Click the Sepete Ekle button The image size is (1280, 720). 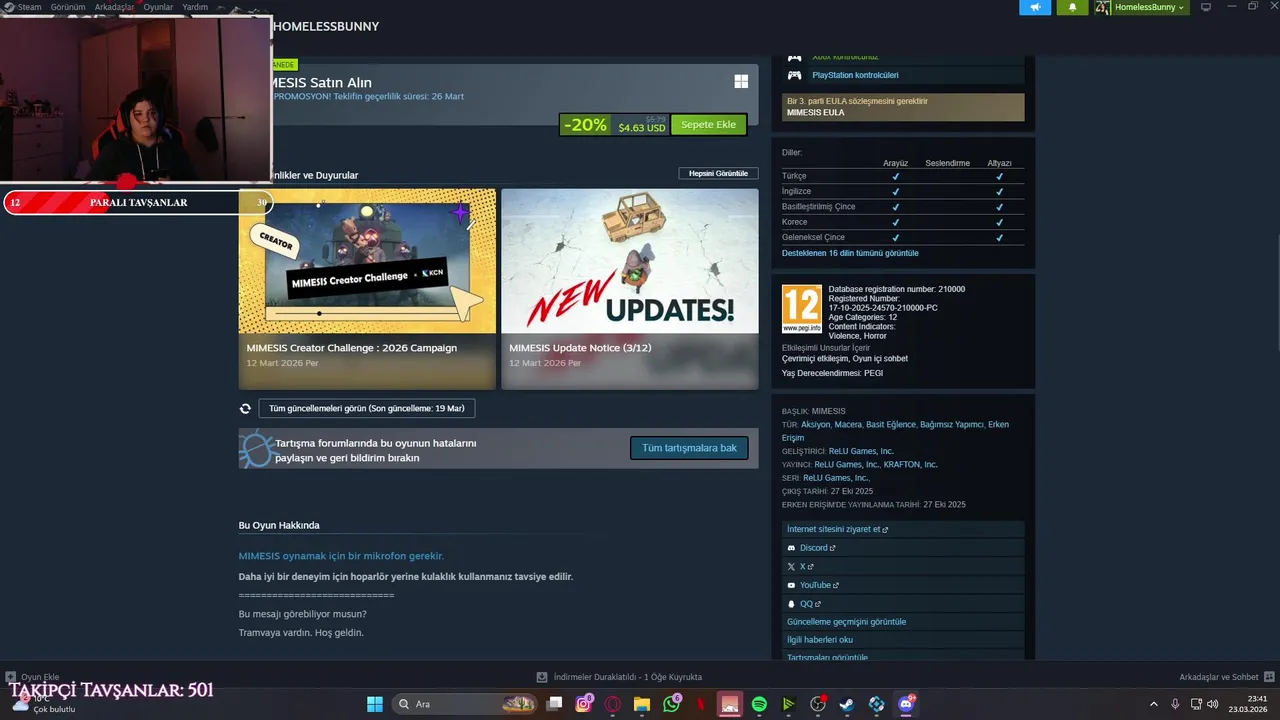click(x=708, y=125)
